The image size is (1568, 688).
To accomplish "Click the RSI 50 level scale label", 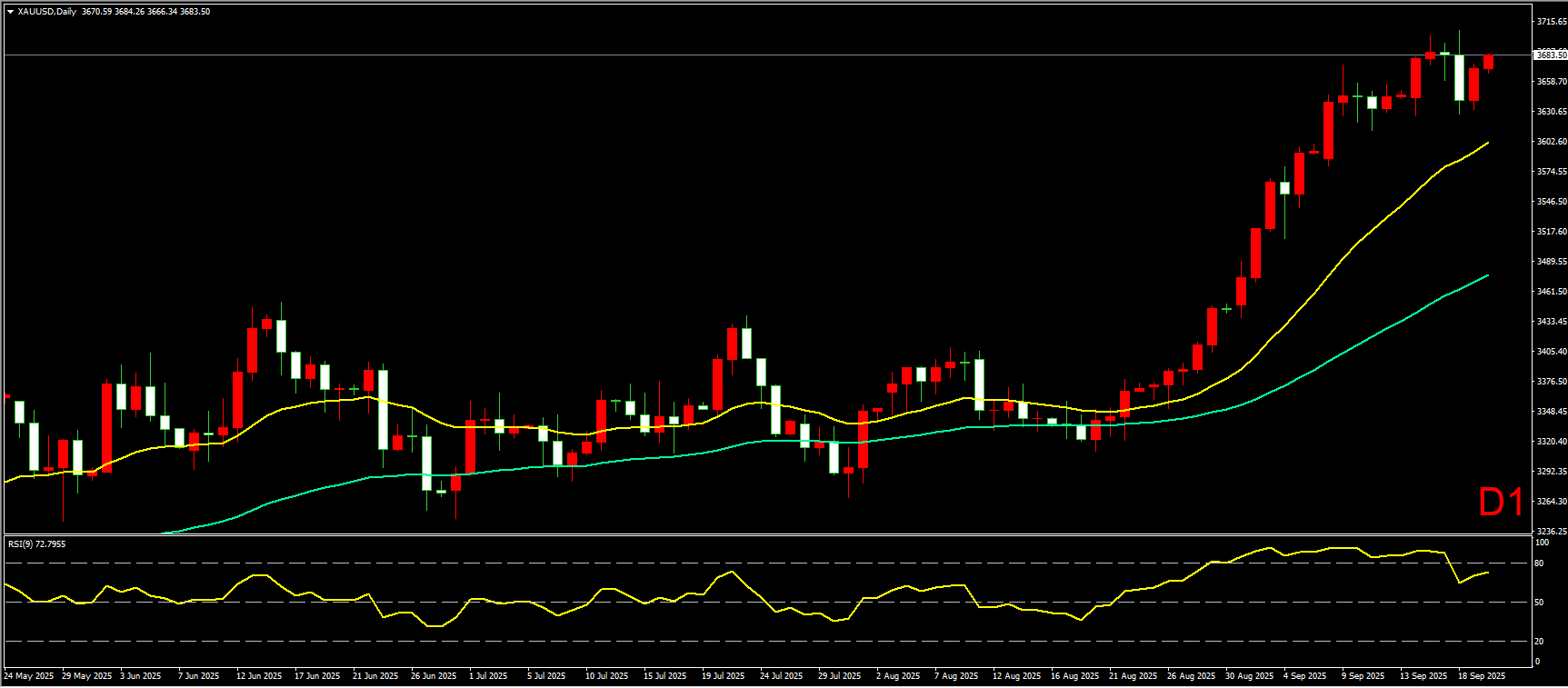I will coord(1539,603).
